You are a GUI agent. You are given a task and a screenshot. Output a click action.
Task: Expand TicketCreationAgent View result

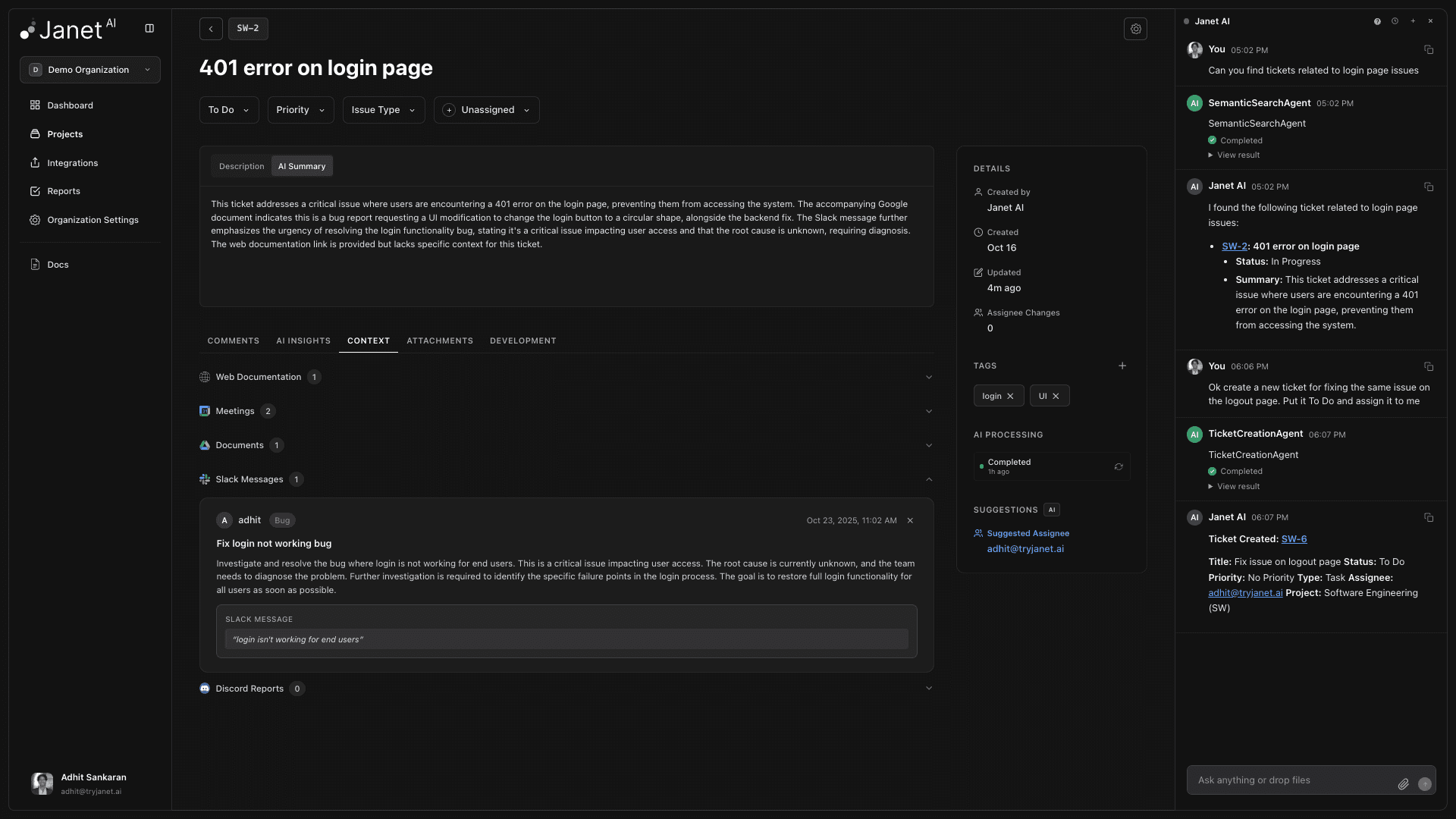click(1238, 486)
